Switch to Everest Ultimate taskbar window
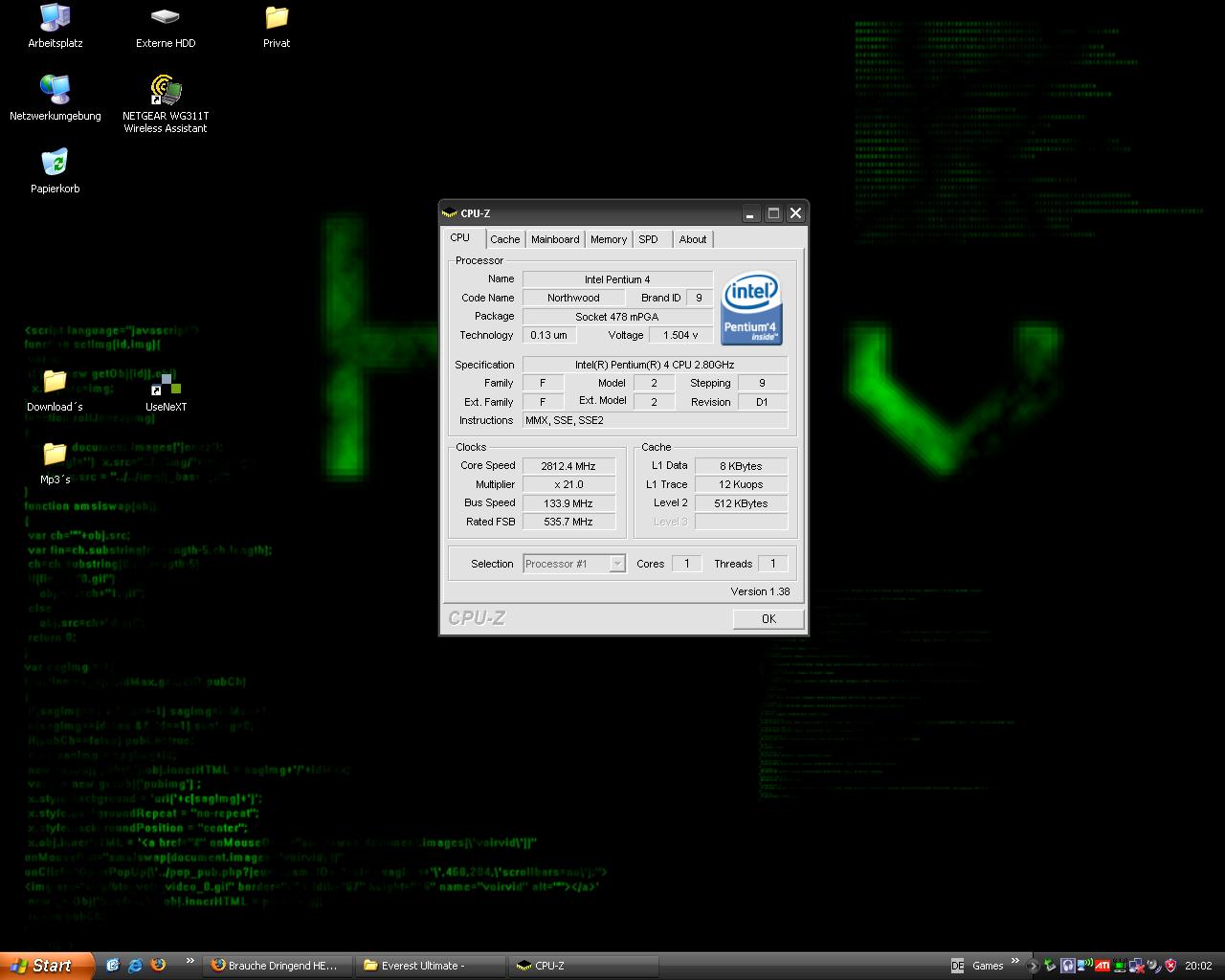This screenshot has height=980, width=1225. (x=432, y=966)
